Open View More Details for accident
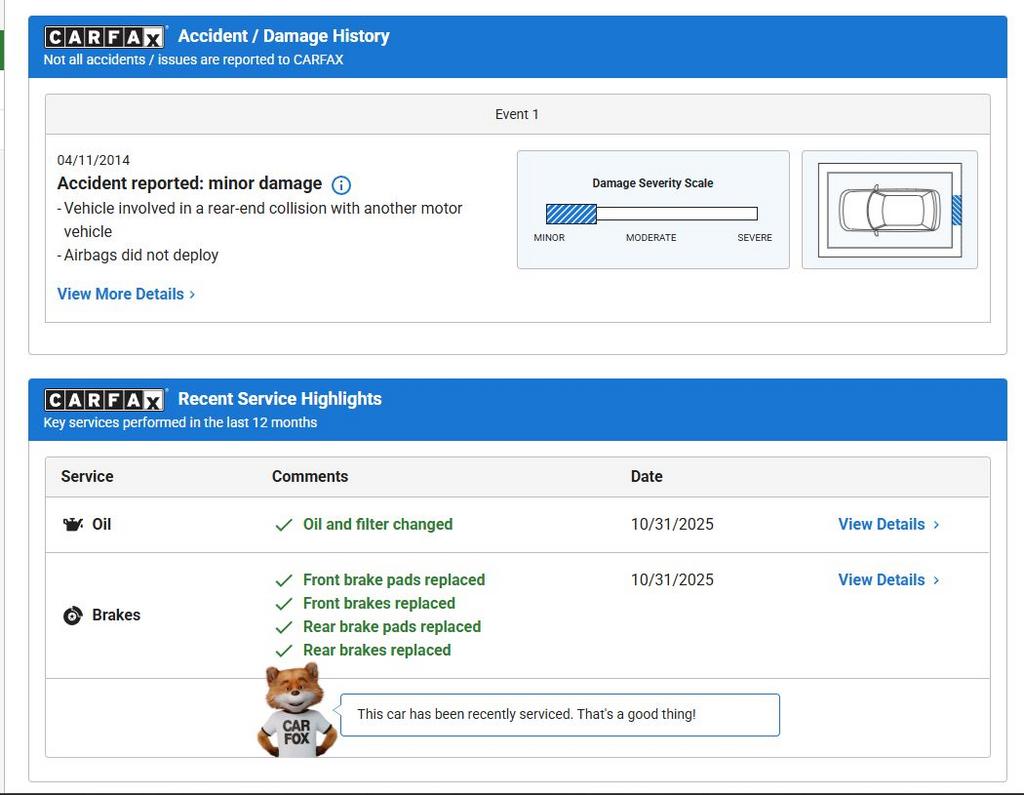 [126, 294]
